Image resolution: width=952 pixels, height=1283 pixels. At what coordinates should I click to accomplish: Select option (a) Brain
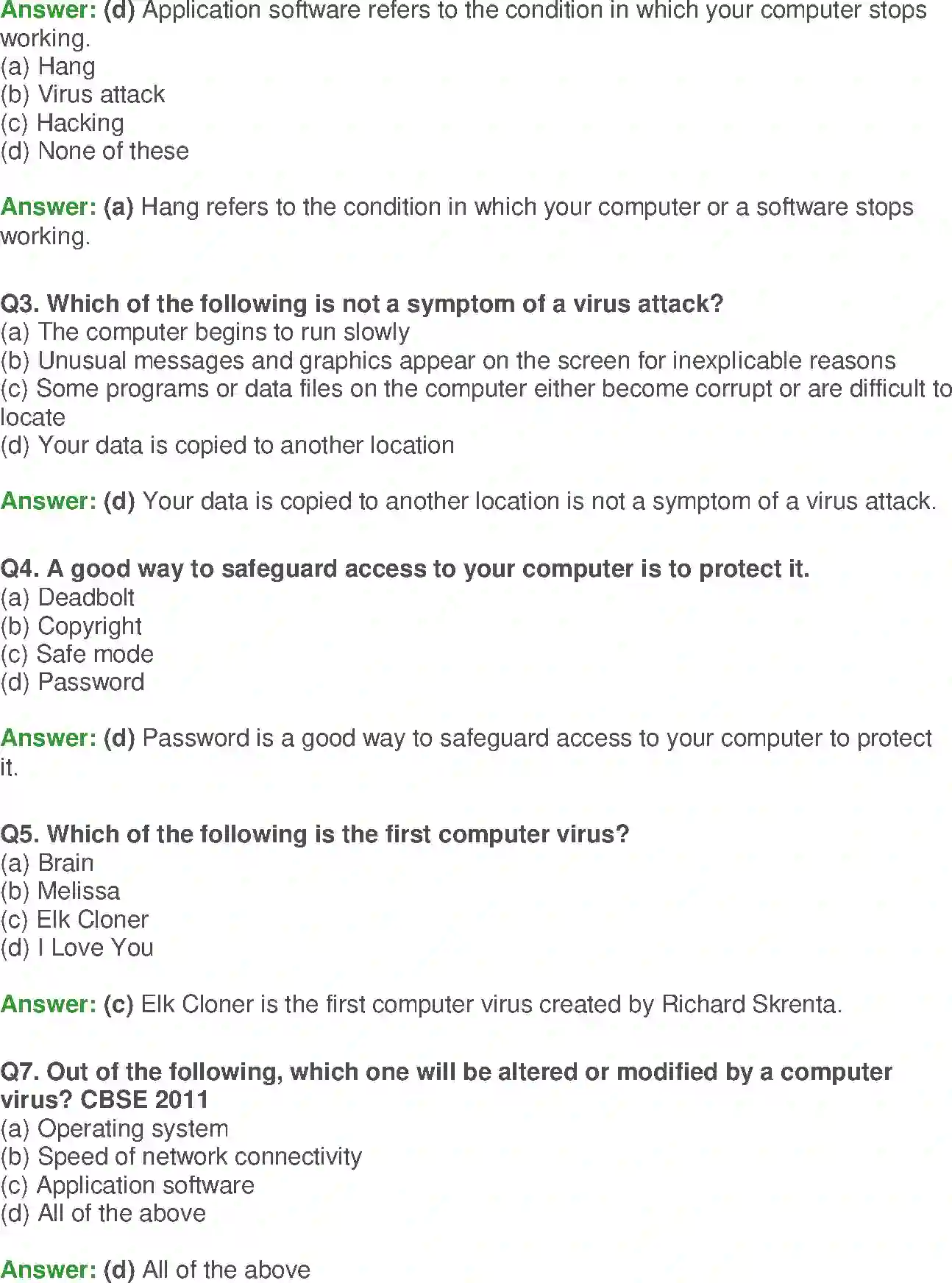click(x=47, y=863)
